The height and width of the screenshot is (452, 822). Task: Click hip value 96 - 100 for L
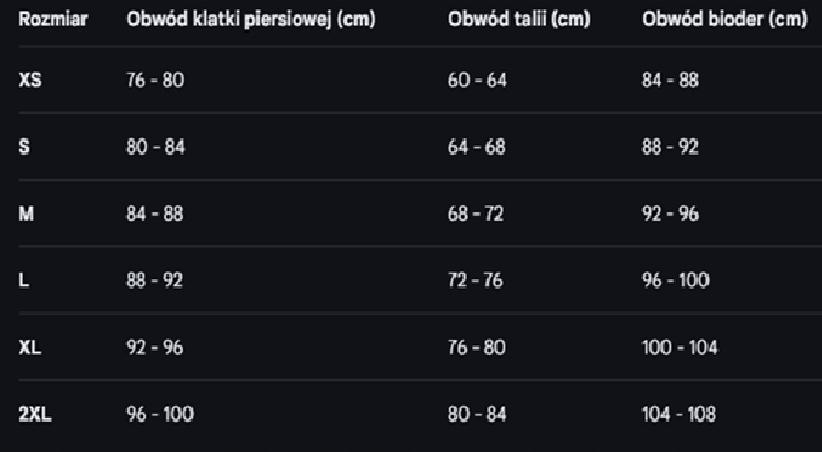pos(676,281)
